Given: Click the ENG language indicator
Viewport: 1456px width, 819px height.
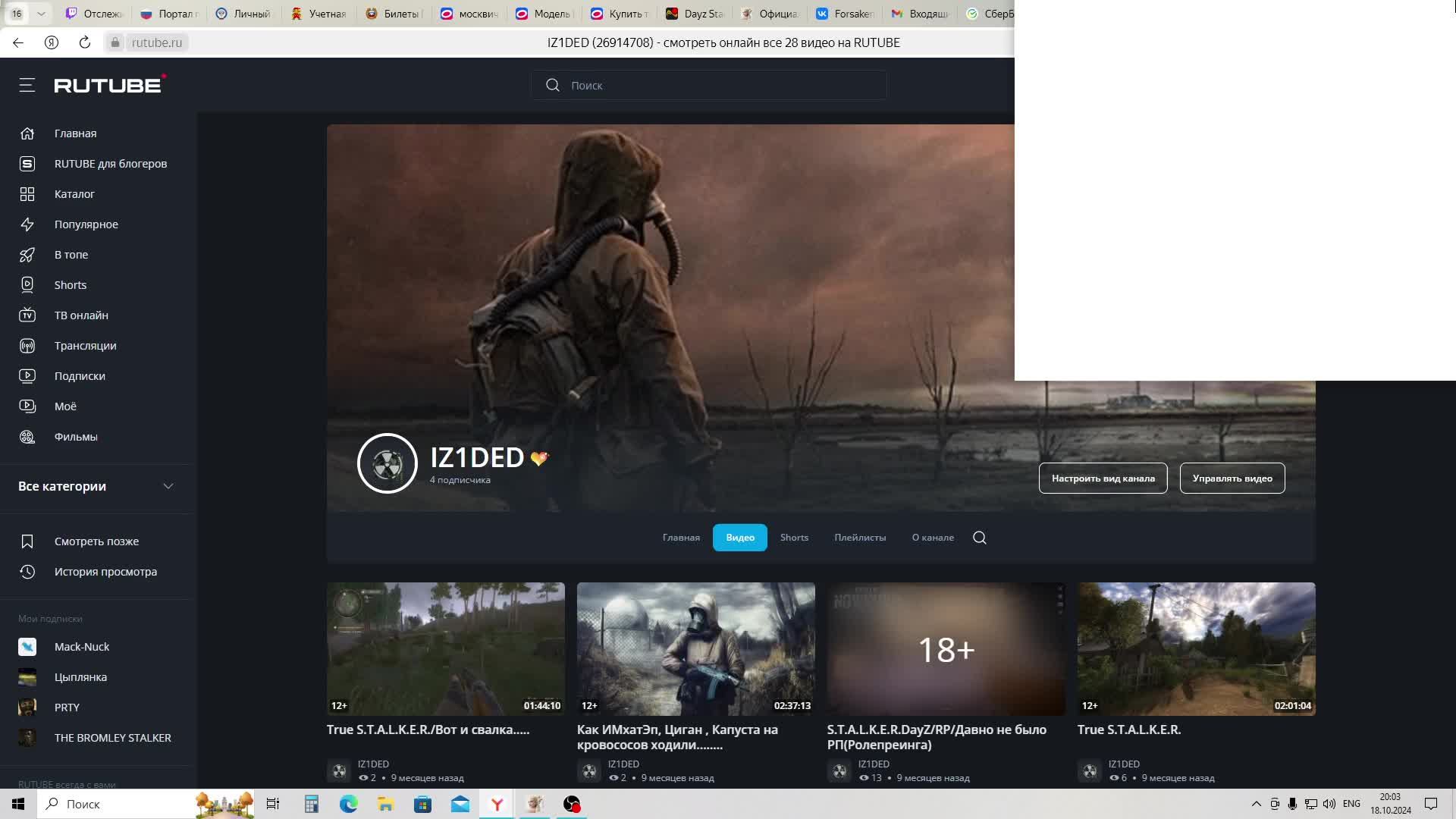Looking at the screenshot, I should click(x=1351, y=804).
